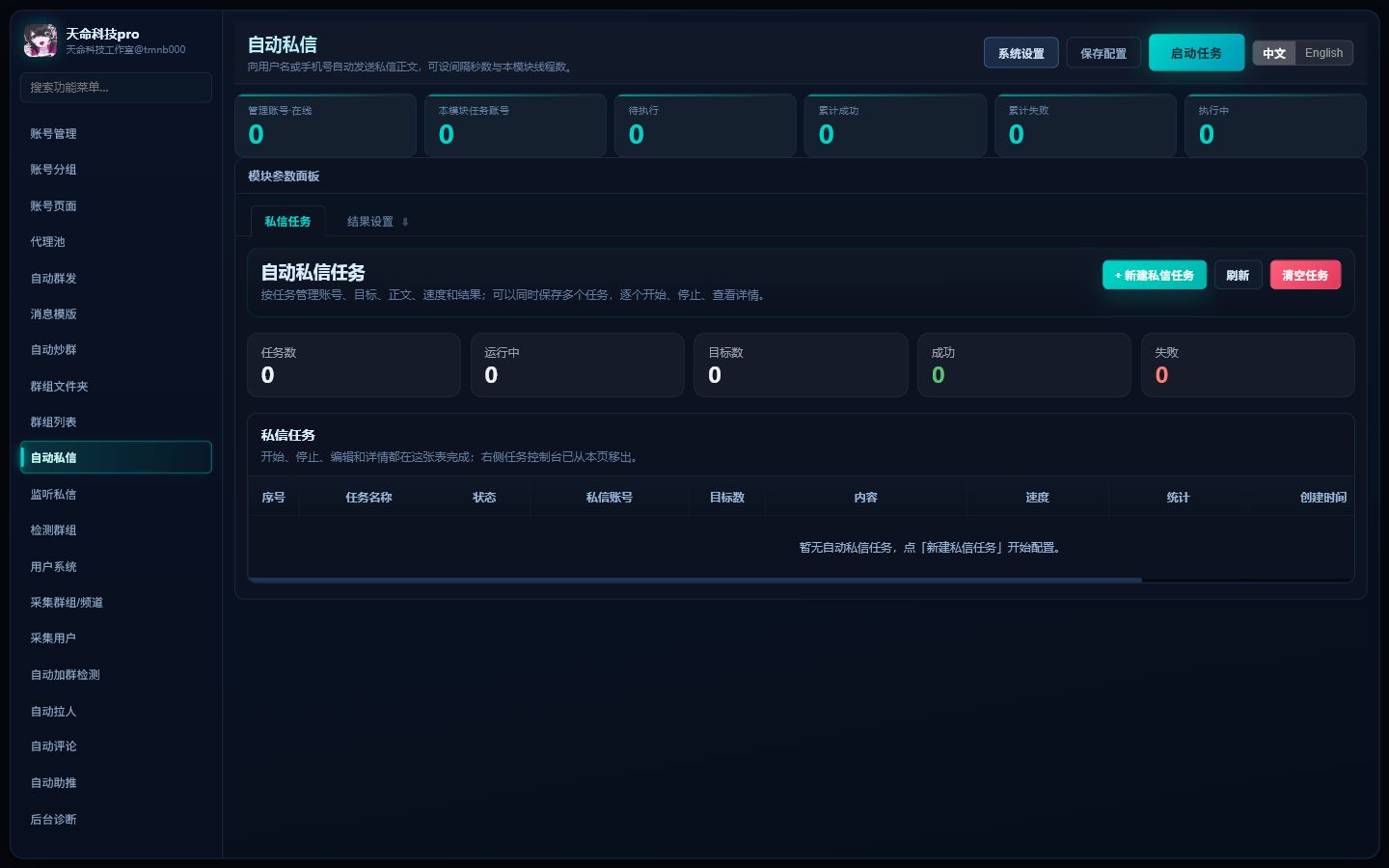
Task: Click the 统计 column header
Action: (1178, 497)
